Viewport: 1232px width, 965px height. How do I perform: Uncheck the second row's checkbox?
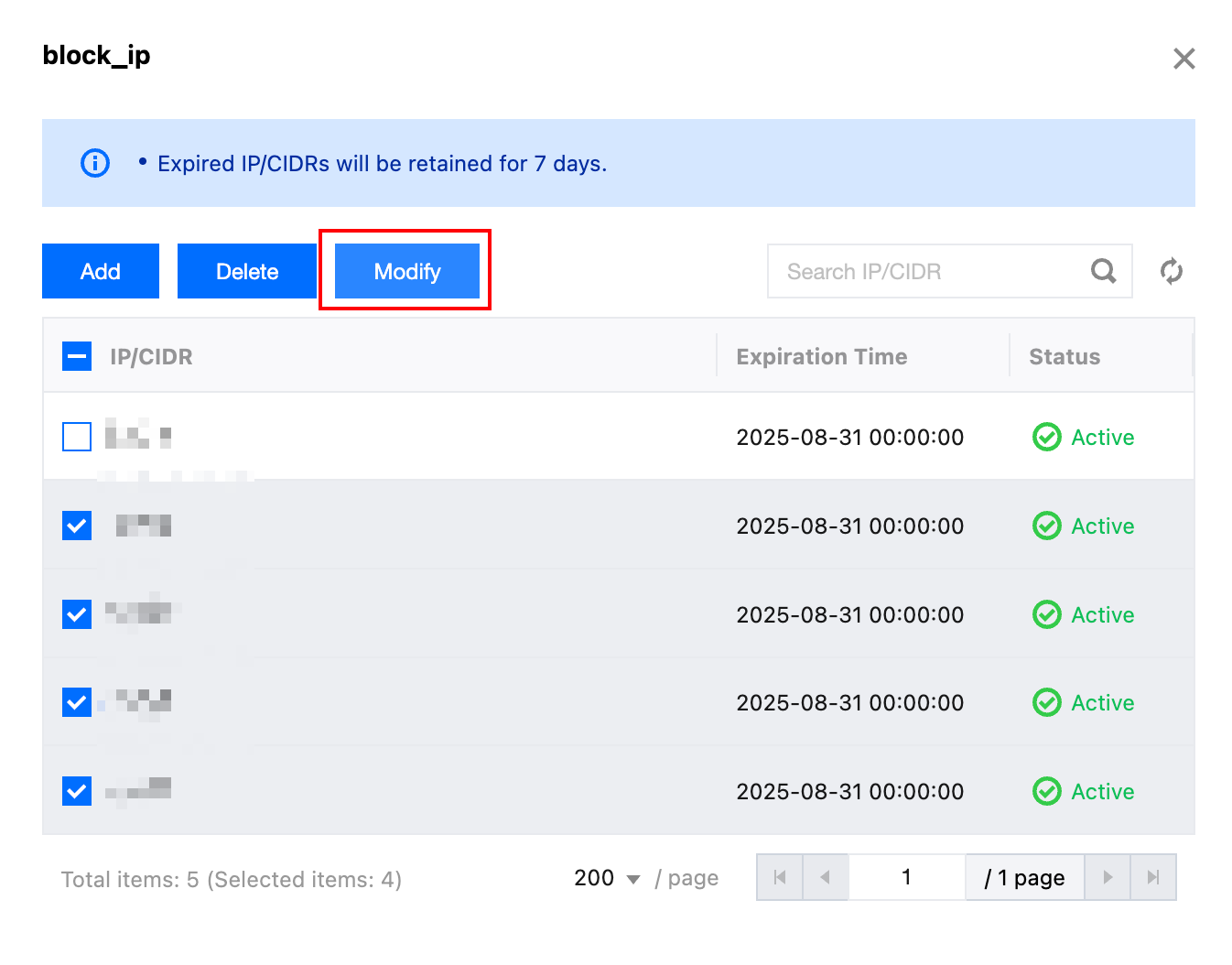tap(77, 526)
